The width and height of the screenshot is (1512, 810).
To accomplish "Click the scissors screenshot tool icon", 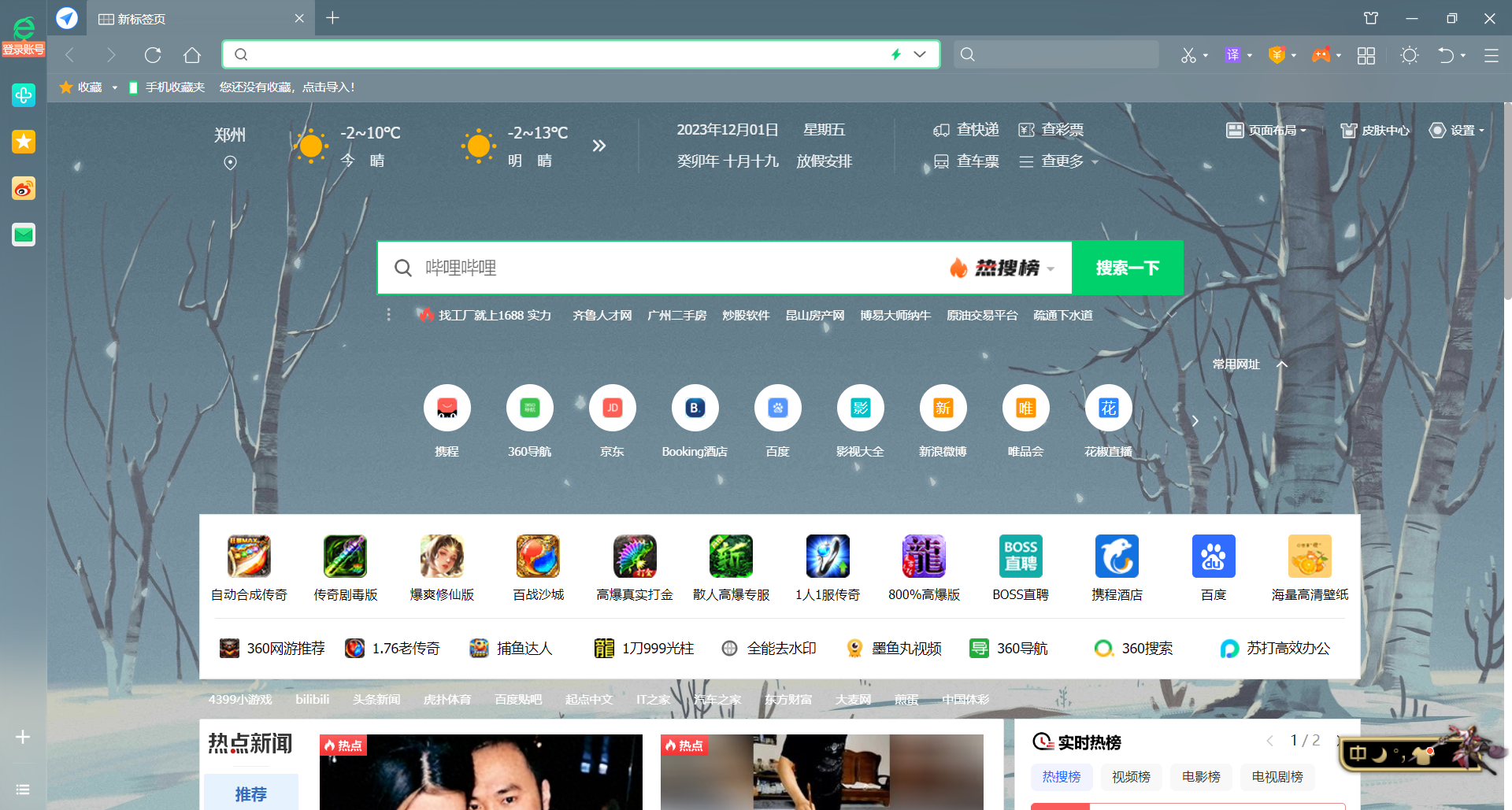I will click(x=1188, y=55).
